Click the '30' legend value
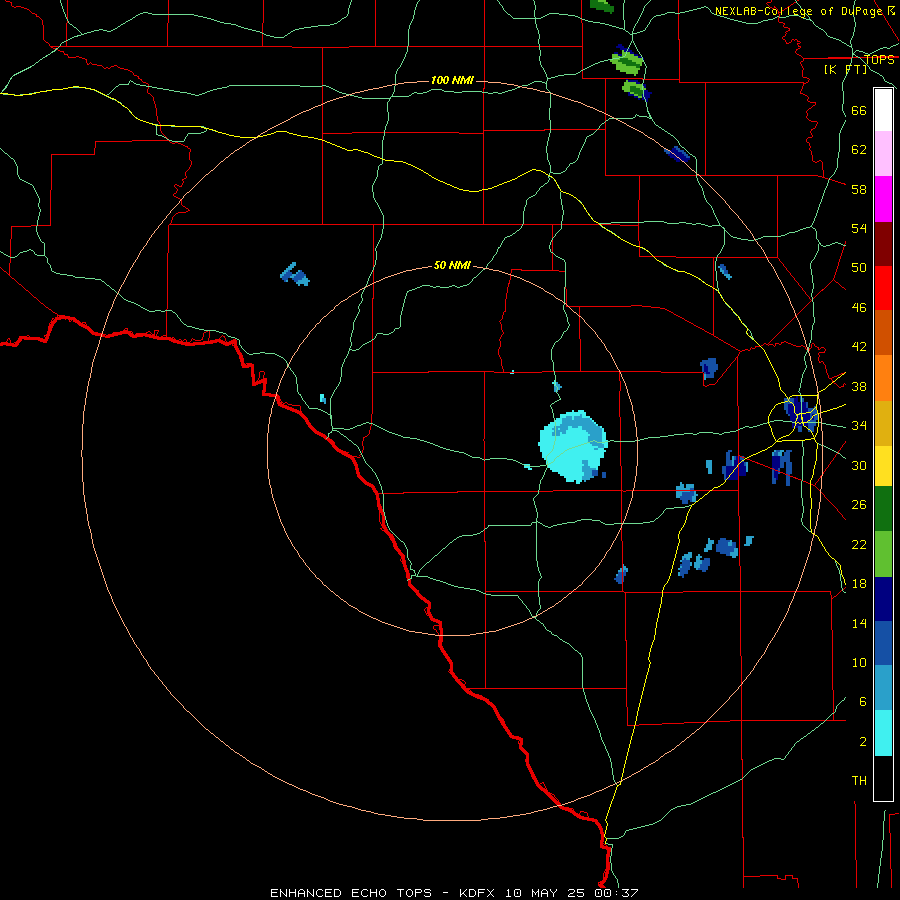900x900 pixels. click(859, 465)
